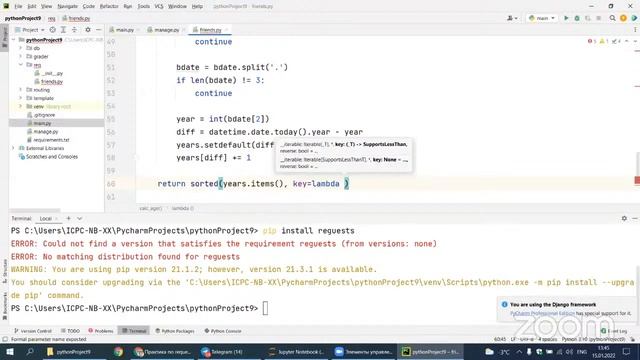Toggle the Terminal tool window button
Image resolution: width=640 pixels, height=360 pixels.
(134, 331)
